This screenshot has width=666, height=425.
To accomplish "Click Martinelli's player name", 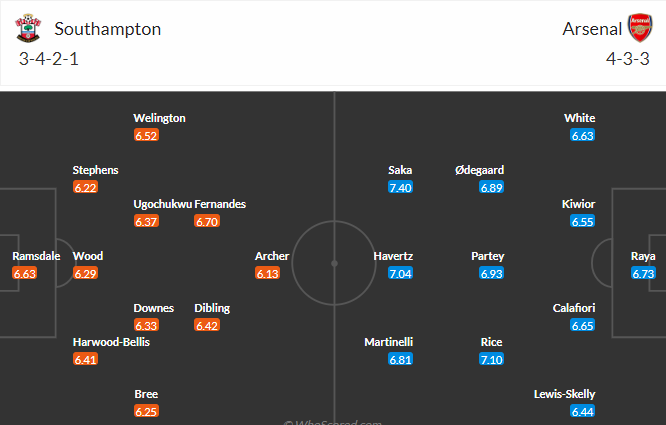I will pos(389,342).
